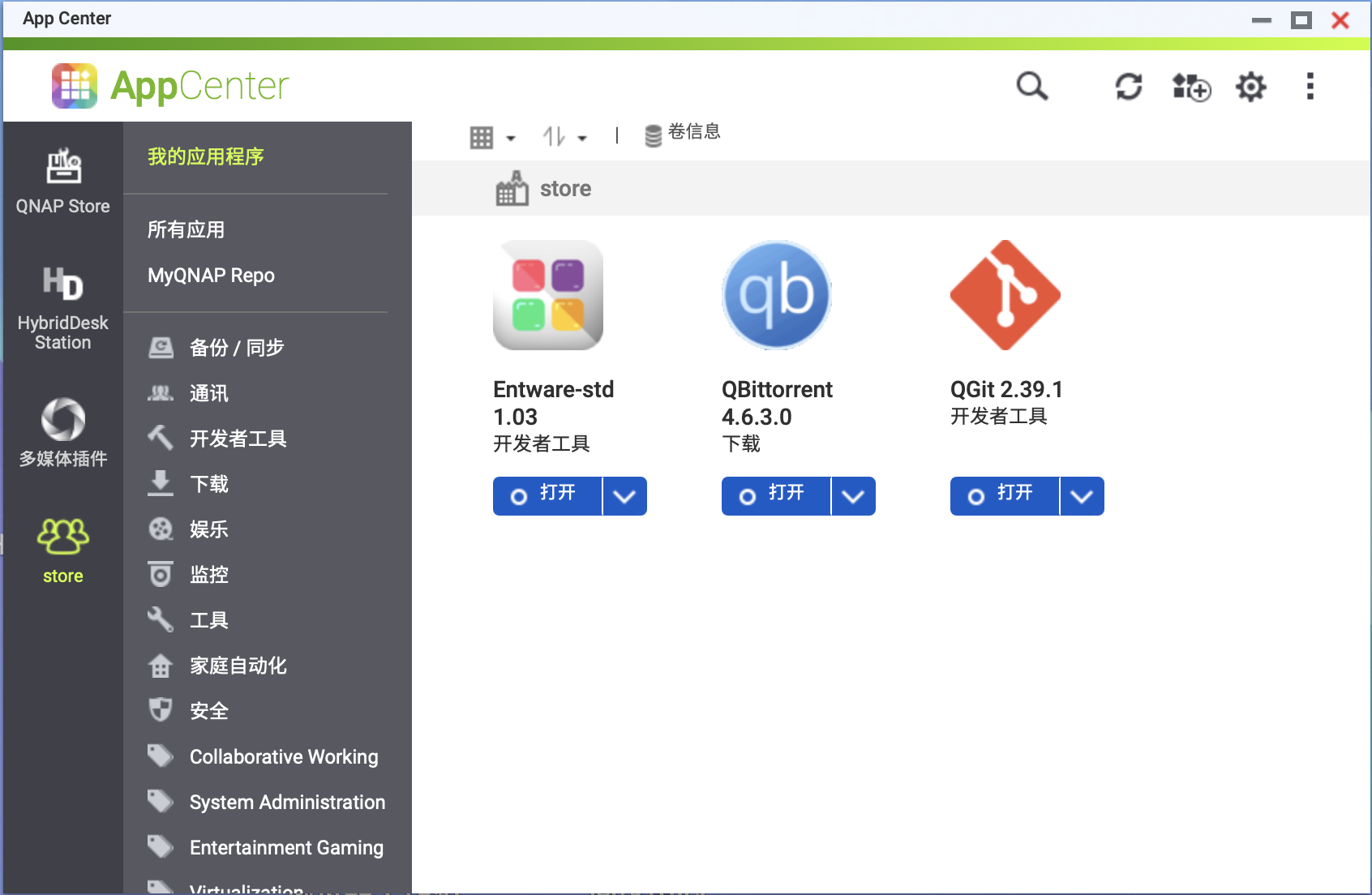Open the three-dot more options menu

pyautogui.click(x=1310, y=86)
